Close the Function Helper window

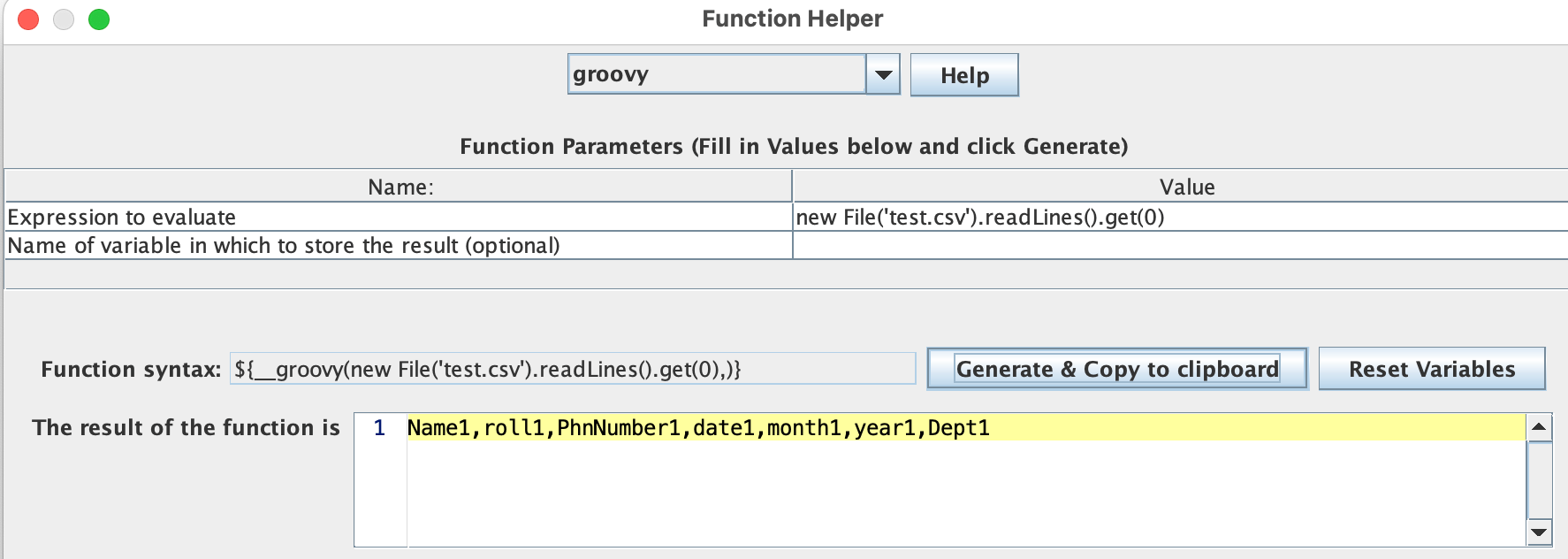28,19
